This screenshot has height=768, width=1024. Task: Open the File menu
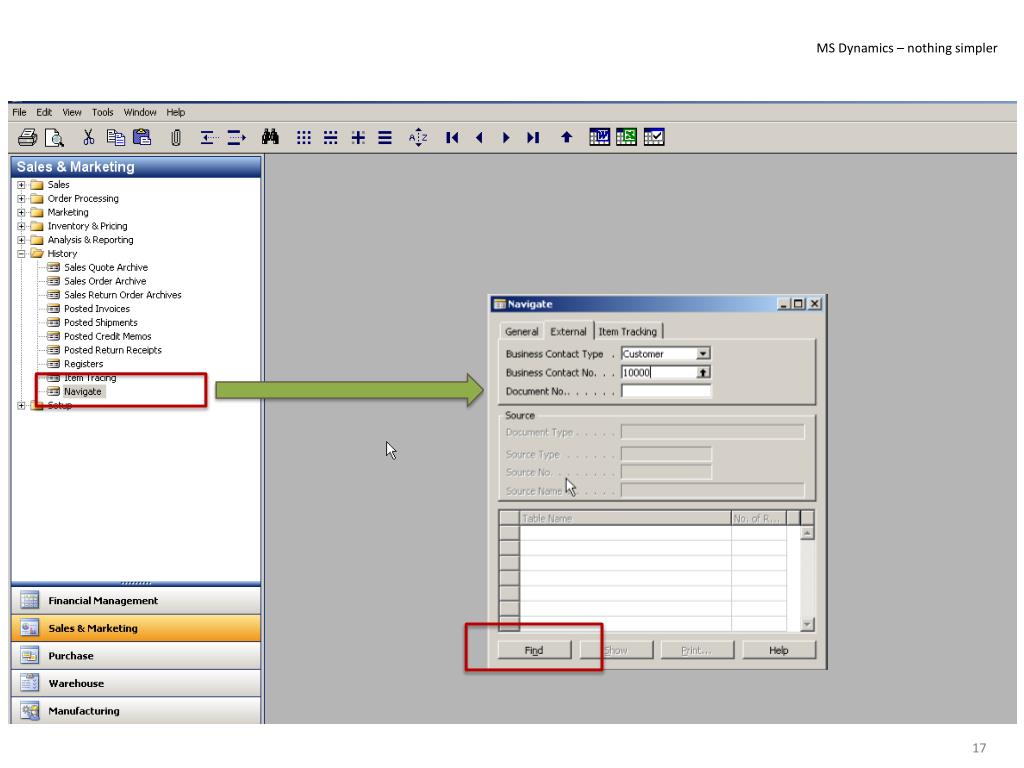point(20,112)
